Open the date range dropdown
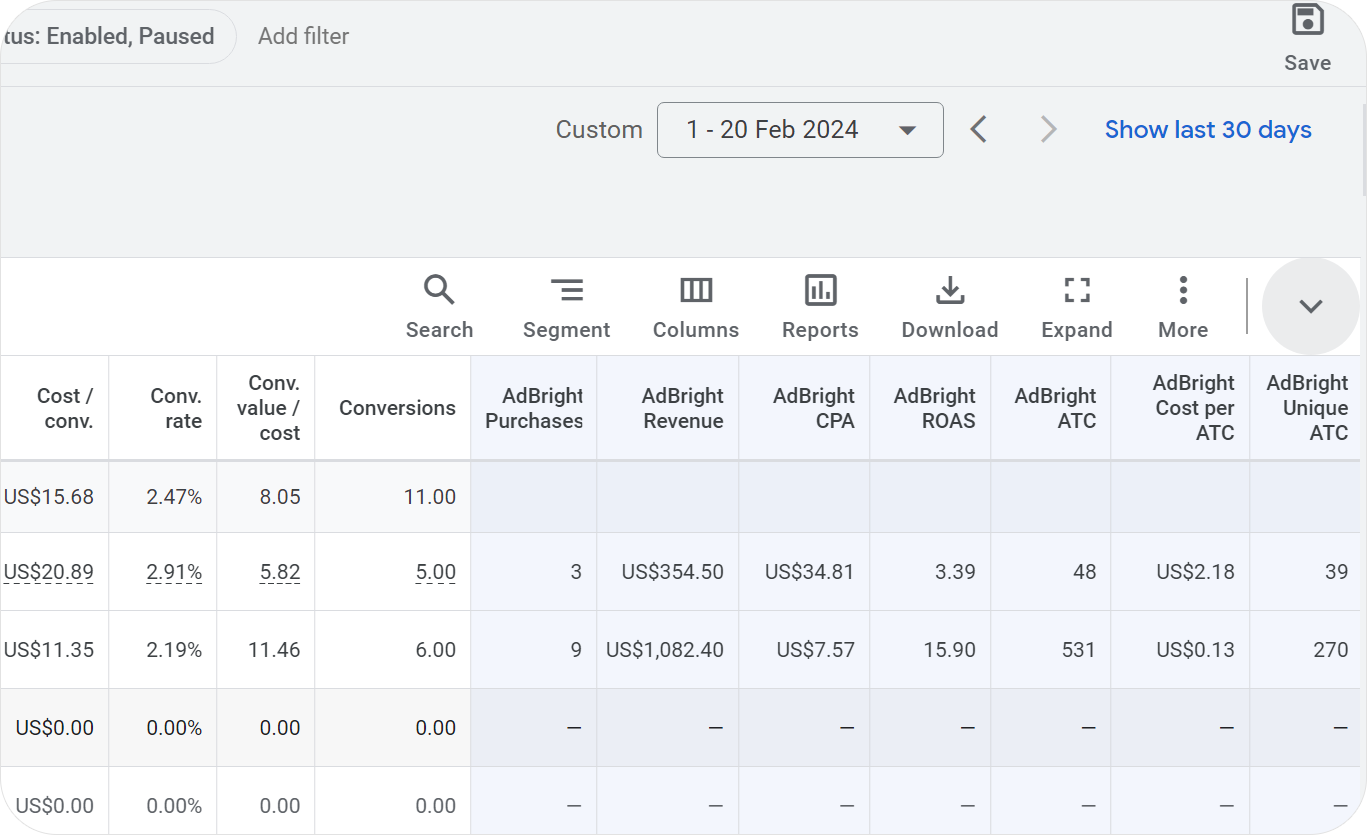The width and height of the screenshot is (1367, 835). pyautogui.click(x=800, y=130)
